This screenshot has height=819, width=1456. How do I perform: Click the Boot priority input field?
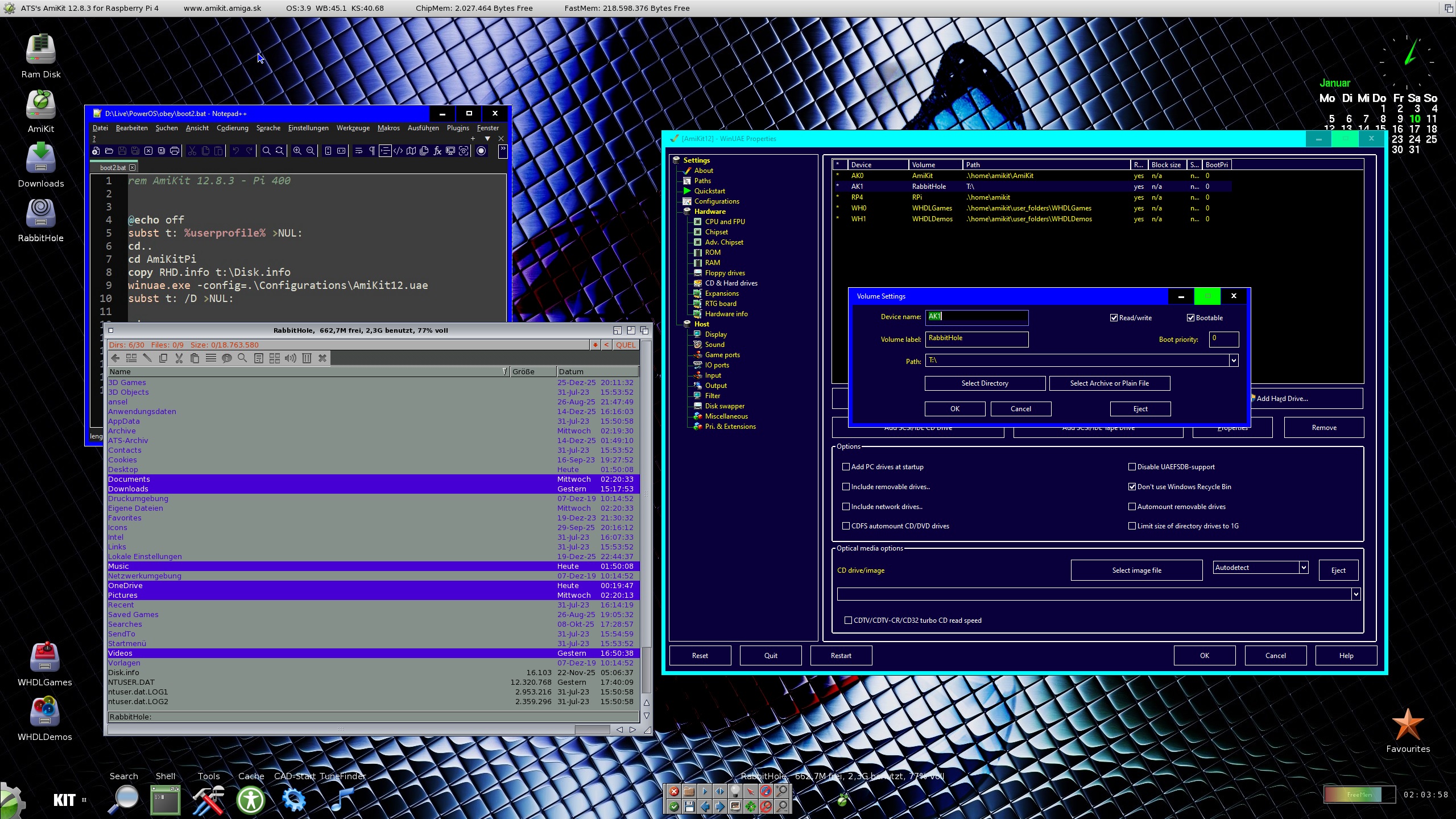point(1223,339)
